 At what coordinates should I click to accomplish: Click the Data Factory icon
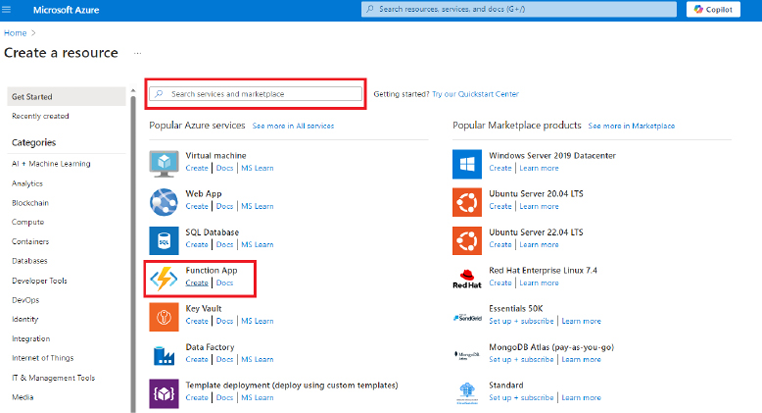[163, 354]
